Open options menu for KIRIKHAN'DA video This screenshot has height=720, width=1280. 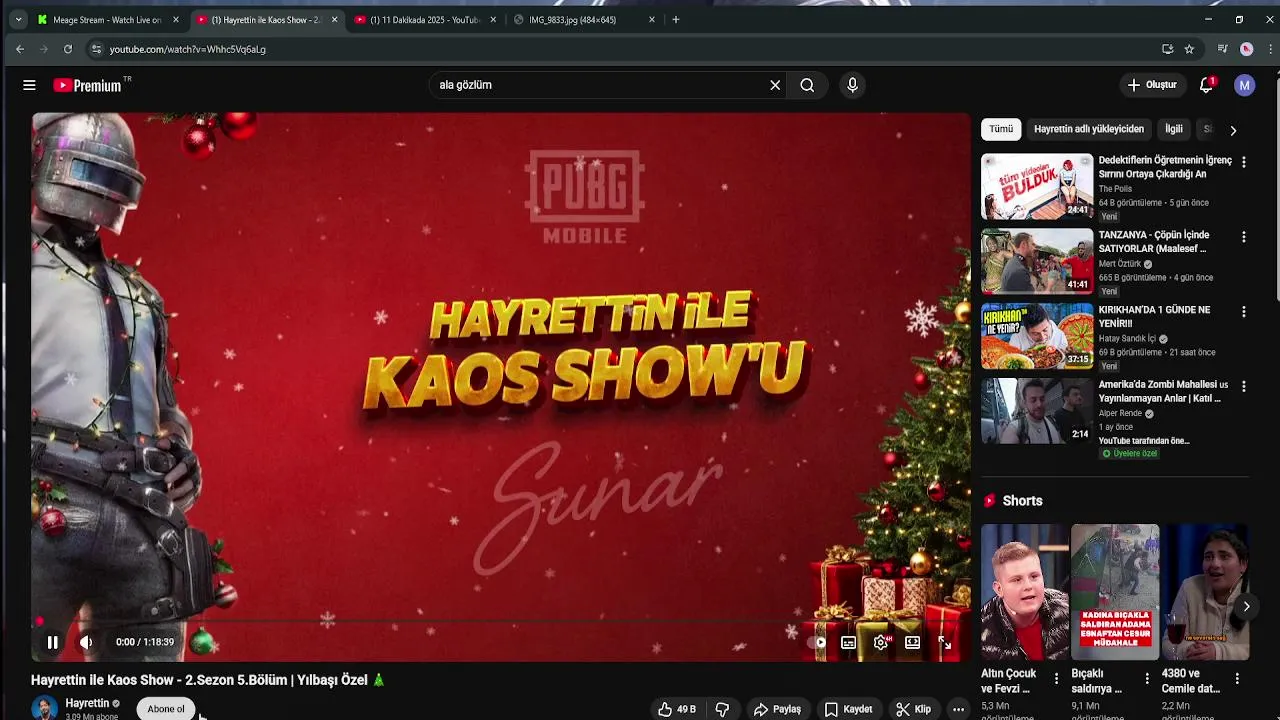(1244, 312)
